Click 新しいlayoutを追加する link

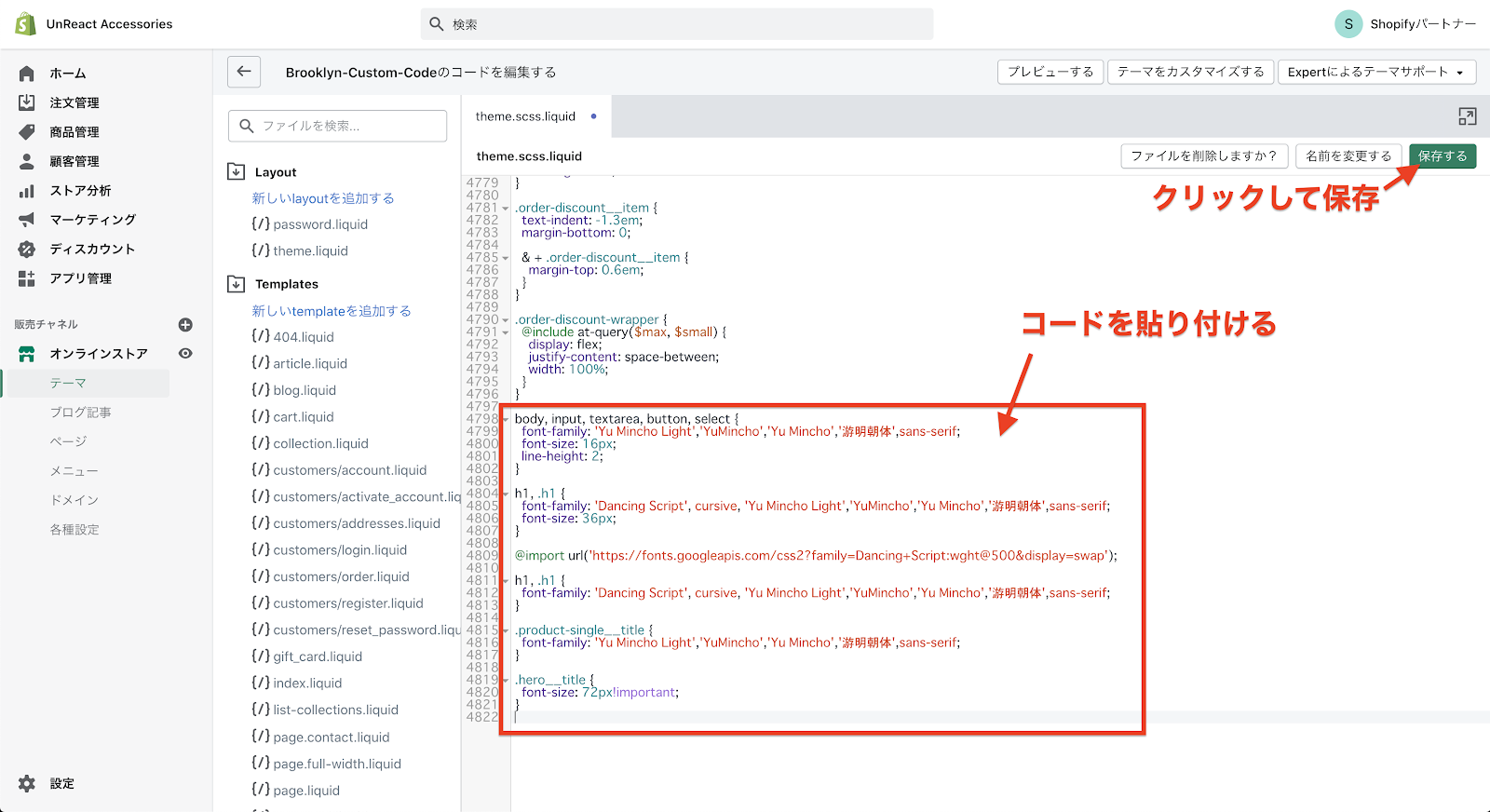point(323,198)
